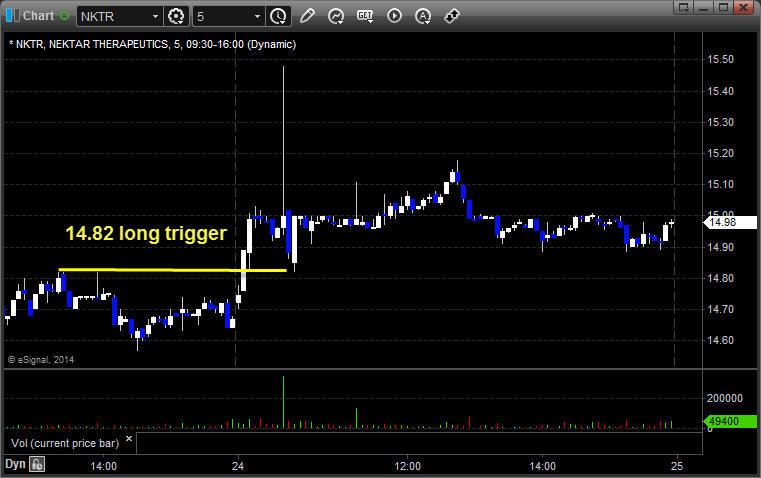Toggle the green link status circle
This screenshot has width=761, height=478.
point(65,16)
